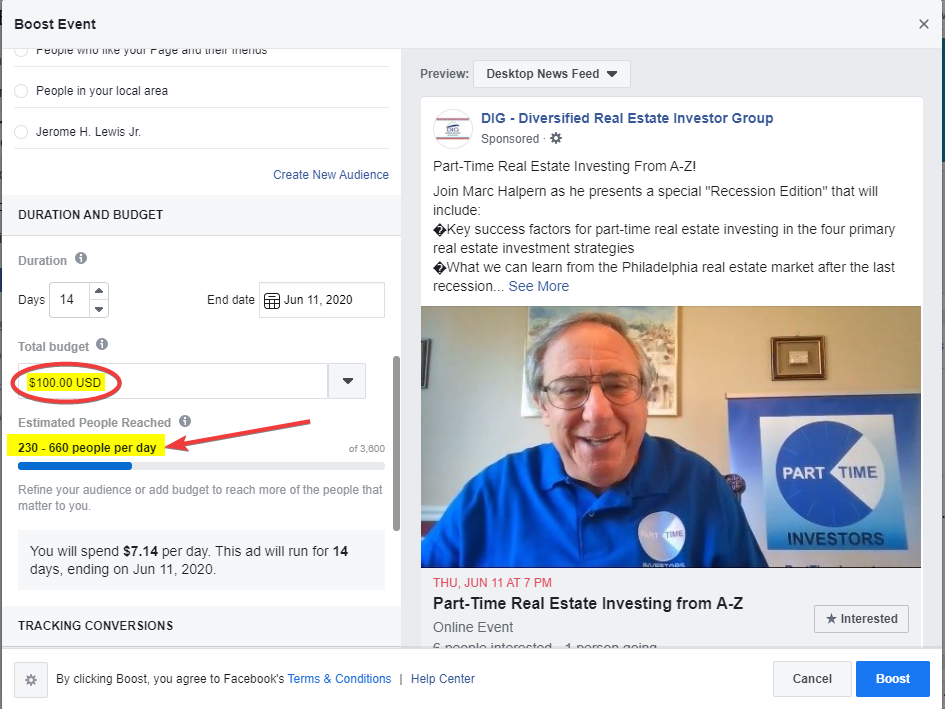Click the $100.00 USD budget field
The height and width of the screenshot is (709, 945).
[x=173, y=381]
